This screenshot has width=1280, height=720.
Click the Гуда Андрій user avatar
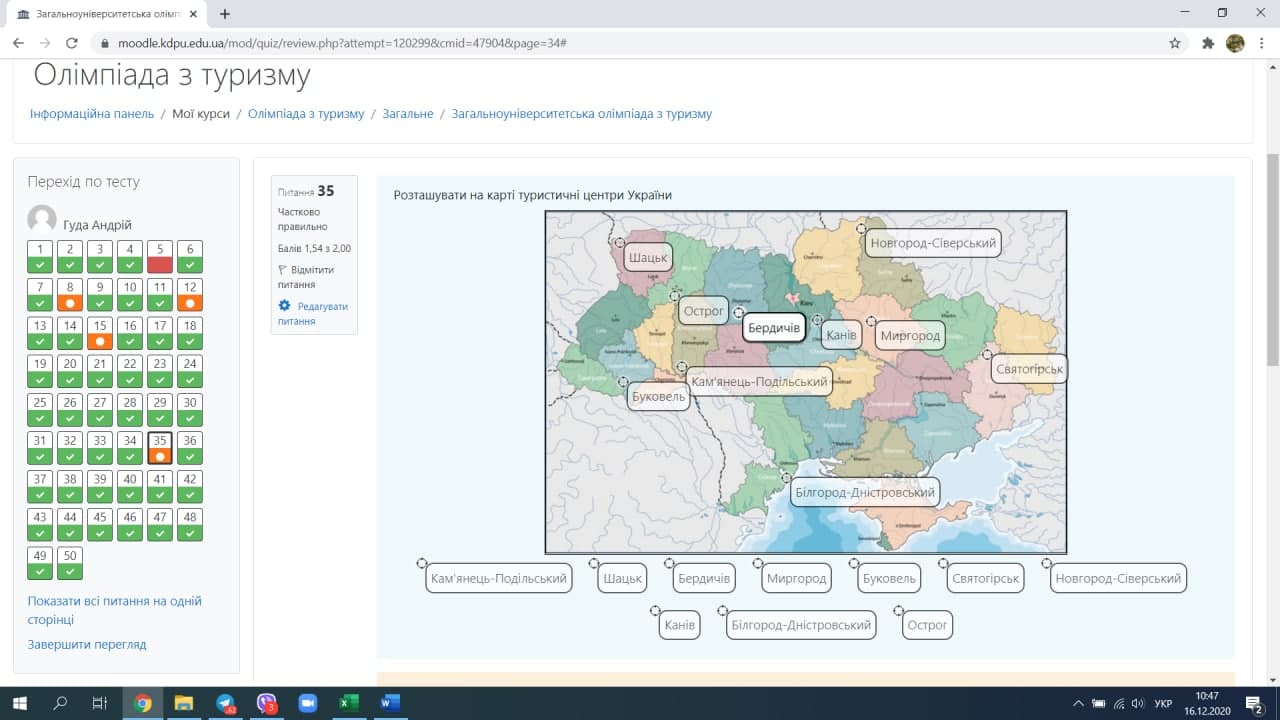(42, 219)
